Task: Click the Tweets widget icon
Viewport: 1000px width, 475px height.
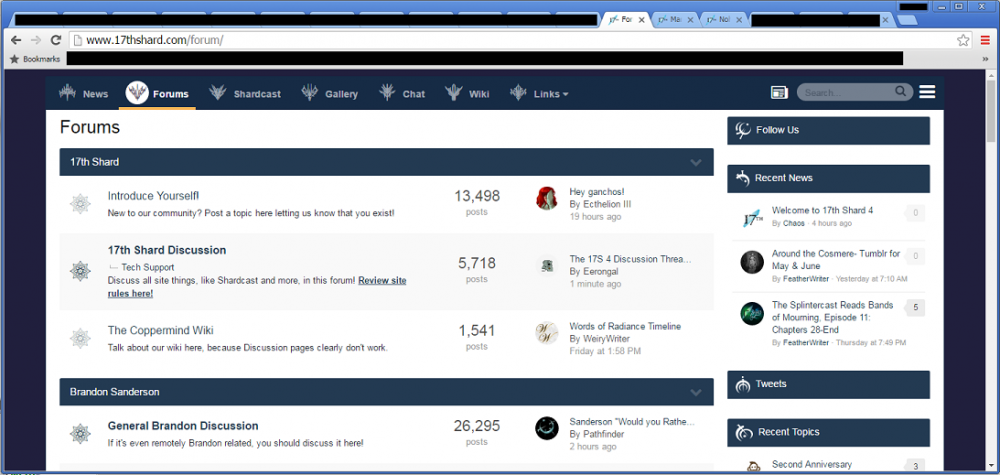Action: click(x=743, y=384)
